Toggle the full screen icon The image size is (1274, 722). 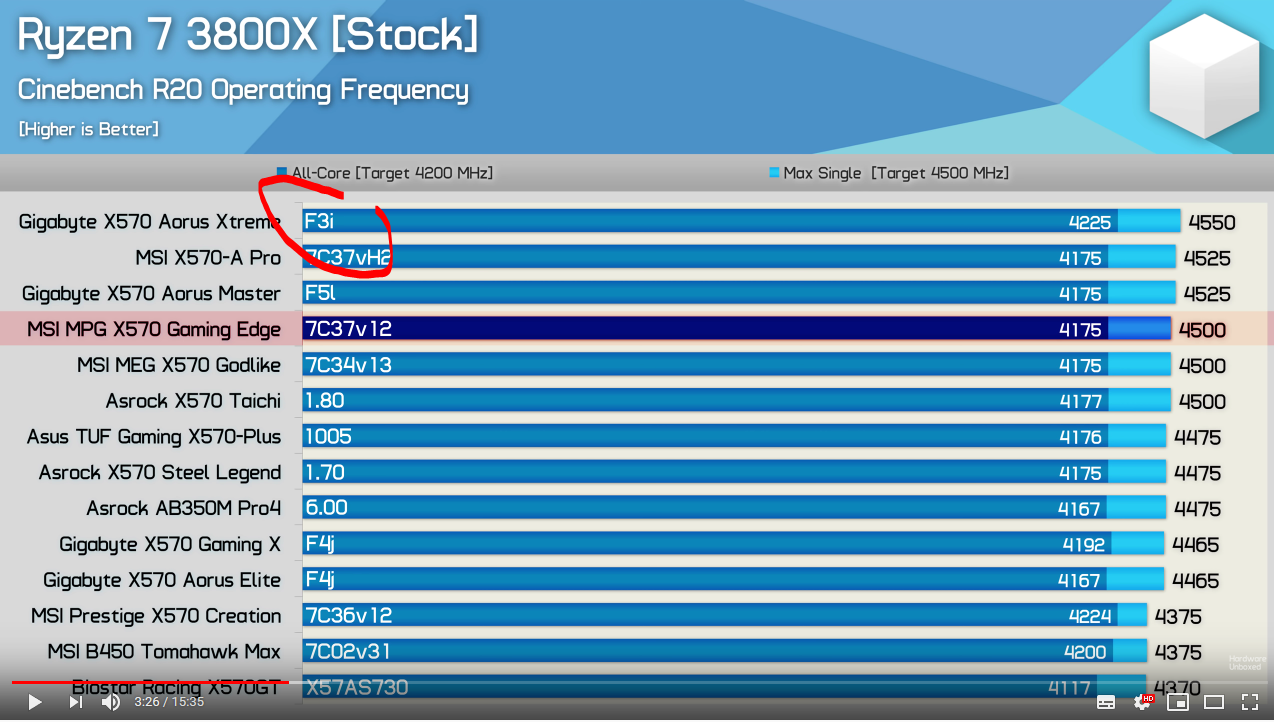[x=1250, y=702]
